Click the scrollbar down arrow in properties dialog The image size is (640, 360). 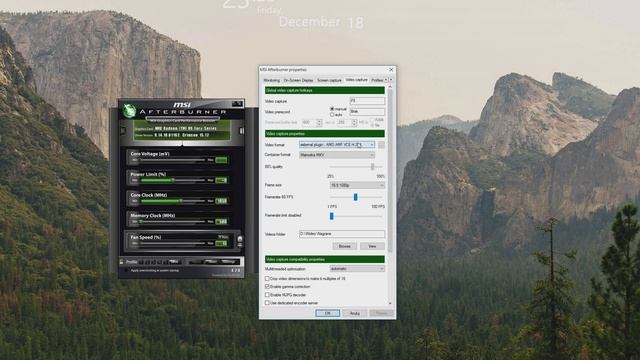coord(390,303)
